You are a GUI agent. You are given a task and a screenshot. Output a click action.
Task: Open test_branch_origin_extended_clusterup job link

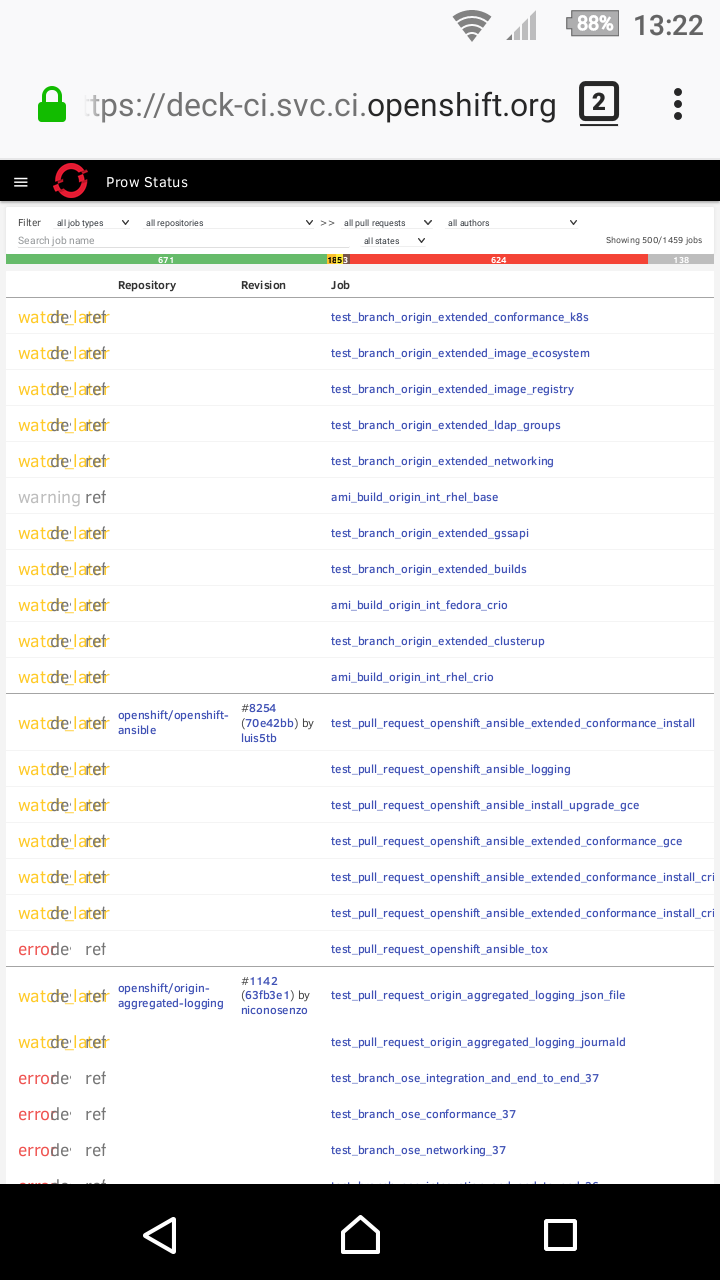click(x=438, y=641)
